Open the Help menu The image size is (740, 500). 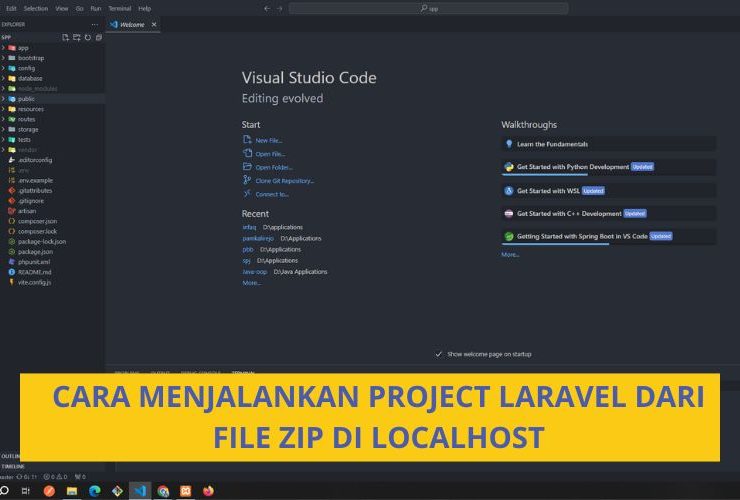pos(144,8)
